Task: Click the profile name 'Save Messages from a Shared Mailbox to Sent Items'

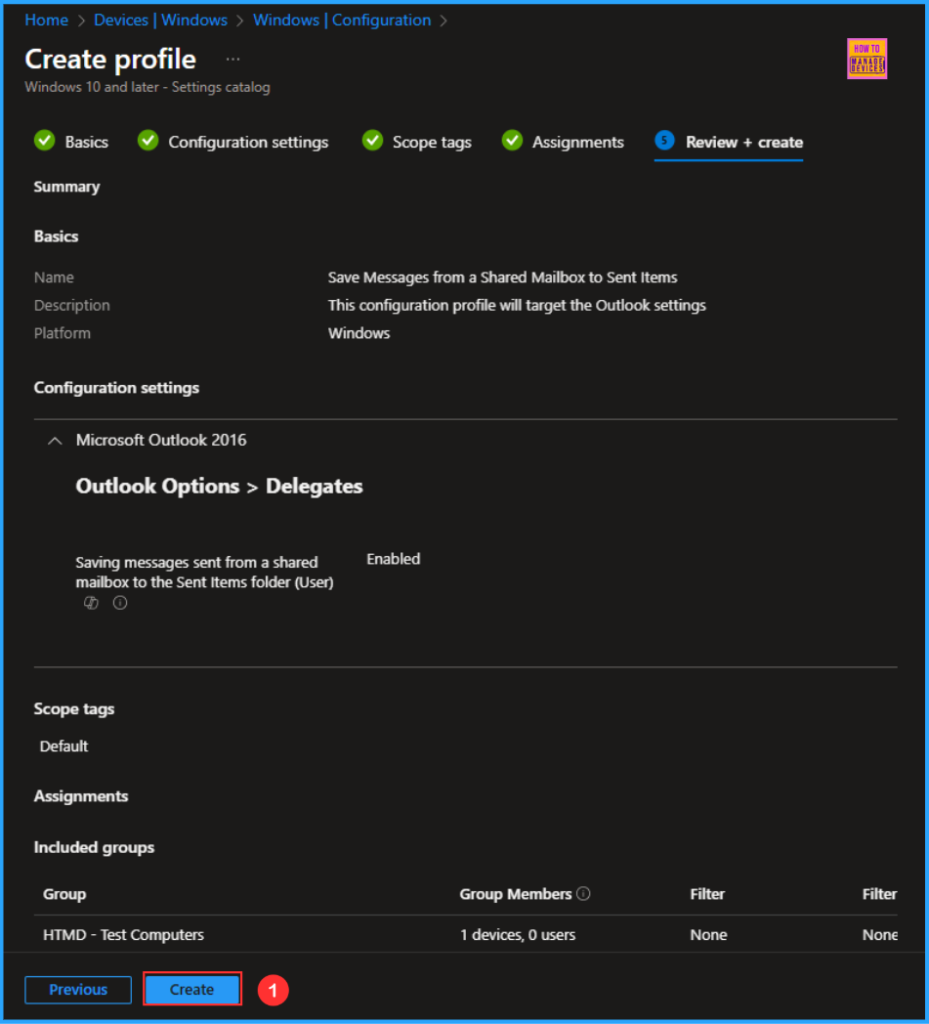Action: point(503,278)
